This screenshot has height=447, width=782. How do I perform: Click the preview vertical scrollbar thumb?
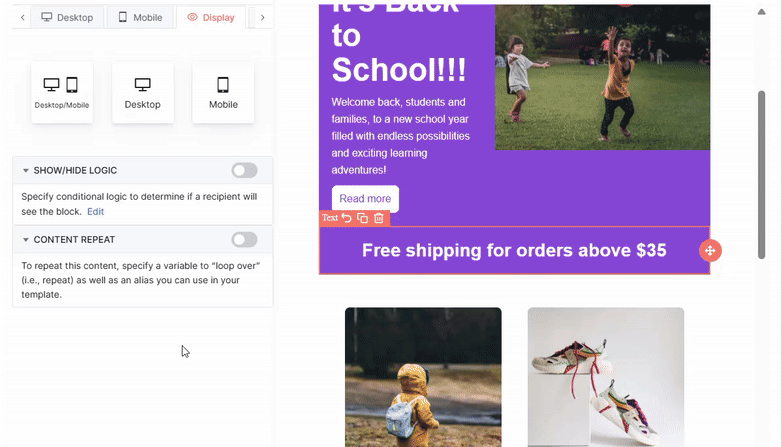(761, 175)
